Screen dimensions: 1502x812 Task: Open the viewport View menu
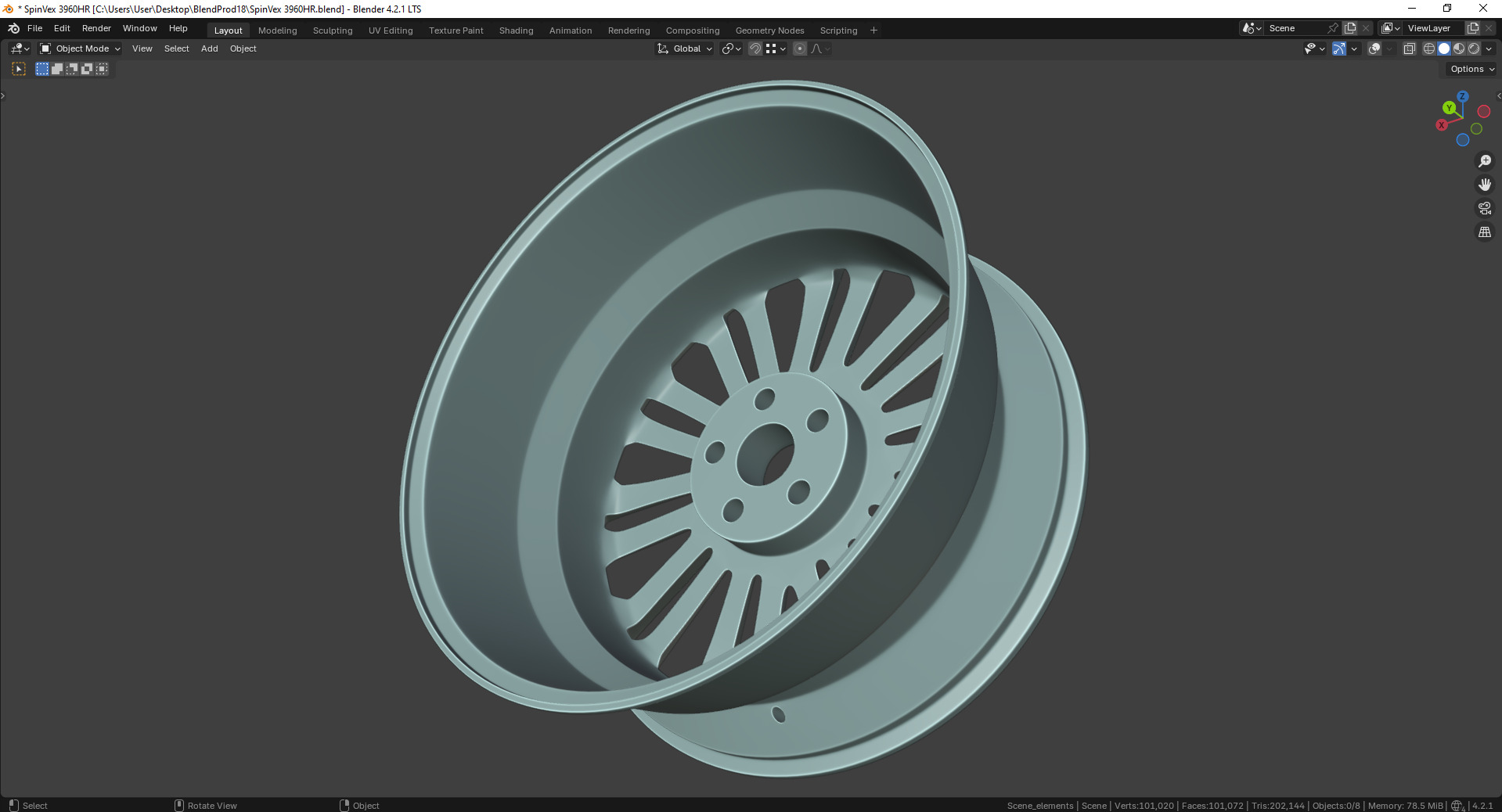(x=142, y=49)
